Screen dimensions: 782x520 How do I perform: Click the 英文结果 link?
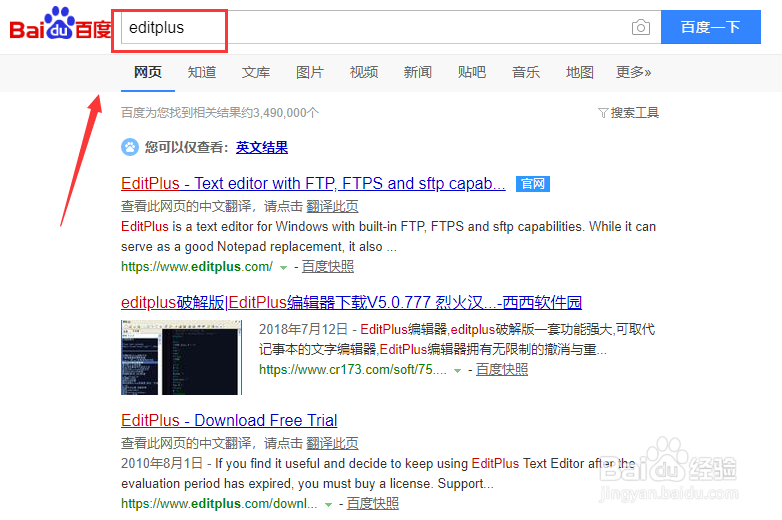262,148
